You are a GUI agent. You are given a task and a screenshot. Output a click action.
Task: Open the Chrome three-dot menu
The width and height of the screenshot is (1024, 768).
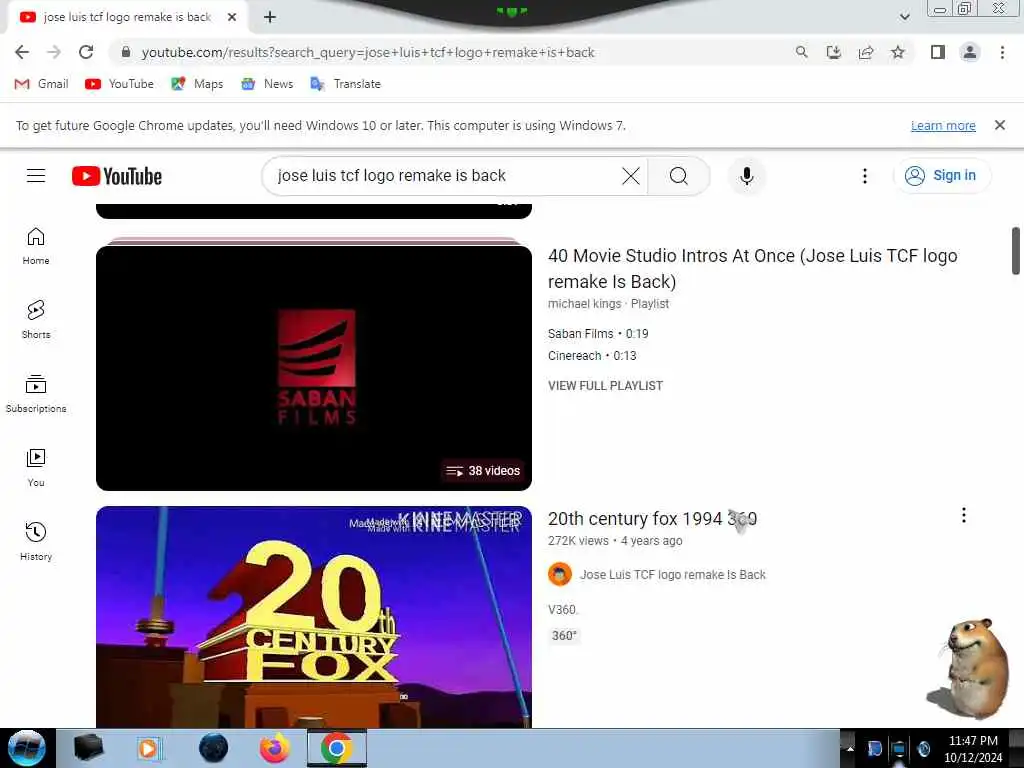1002,52
